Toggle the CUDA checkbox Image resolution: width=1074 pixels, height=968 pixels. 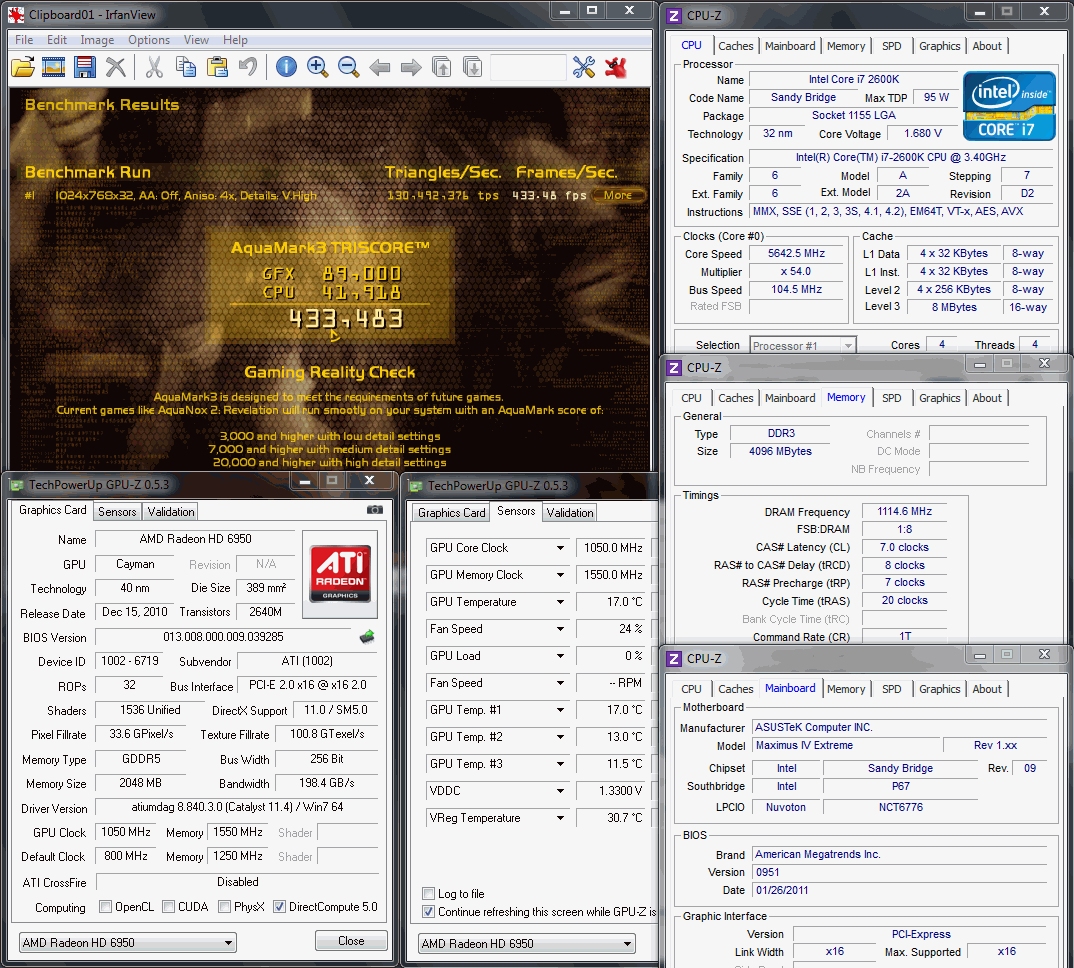(168, 907)
